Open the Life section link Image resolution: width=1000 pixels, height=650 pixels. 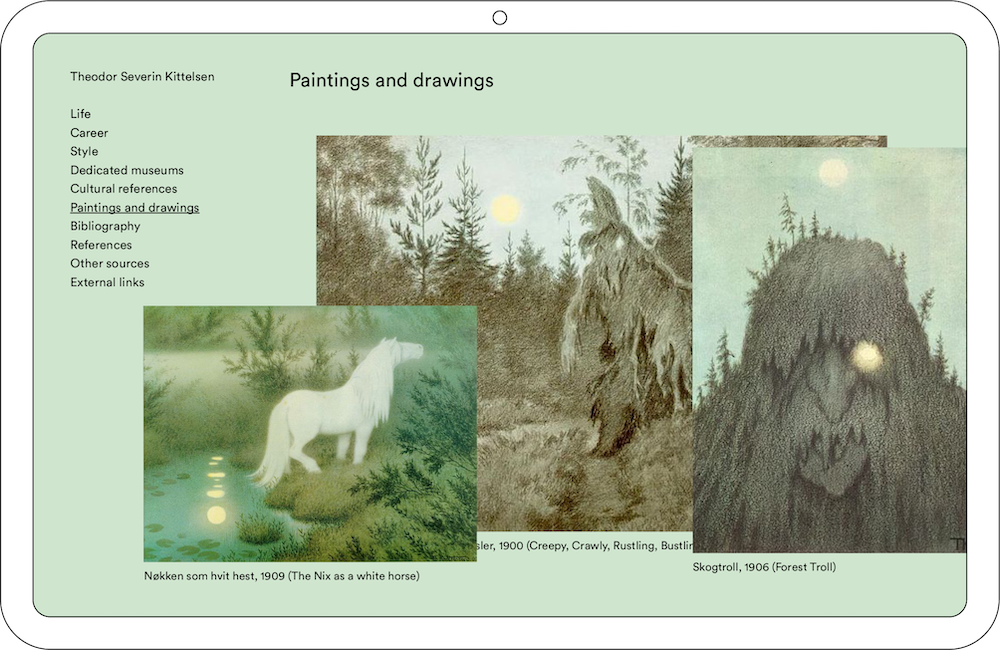tap(80, 114)
